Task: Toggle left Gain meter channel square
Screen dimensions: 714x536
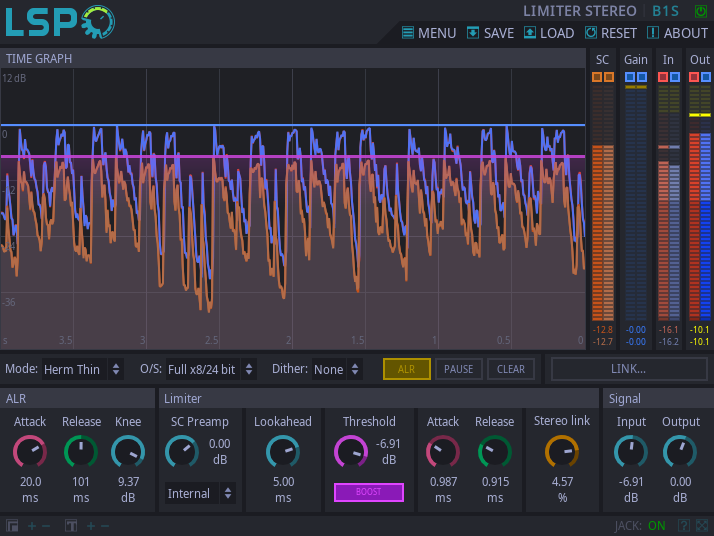Action: (630, 77)
